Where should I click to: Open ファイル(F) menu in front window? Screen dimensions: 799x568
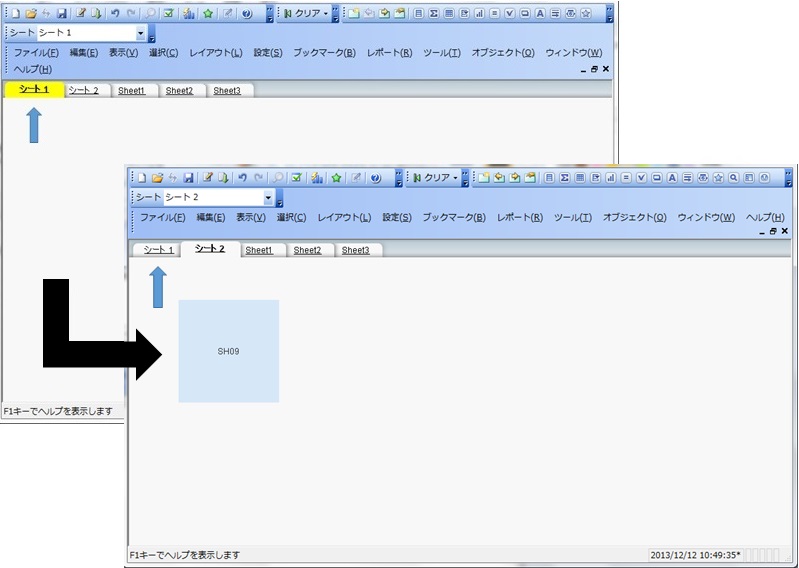pyautogui.click(x=163, y=218)
